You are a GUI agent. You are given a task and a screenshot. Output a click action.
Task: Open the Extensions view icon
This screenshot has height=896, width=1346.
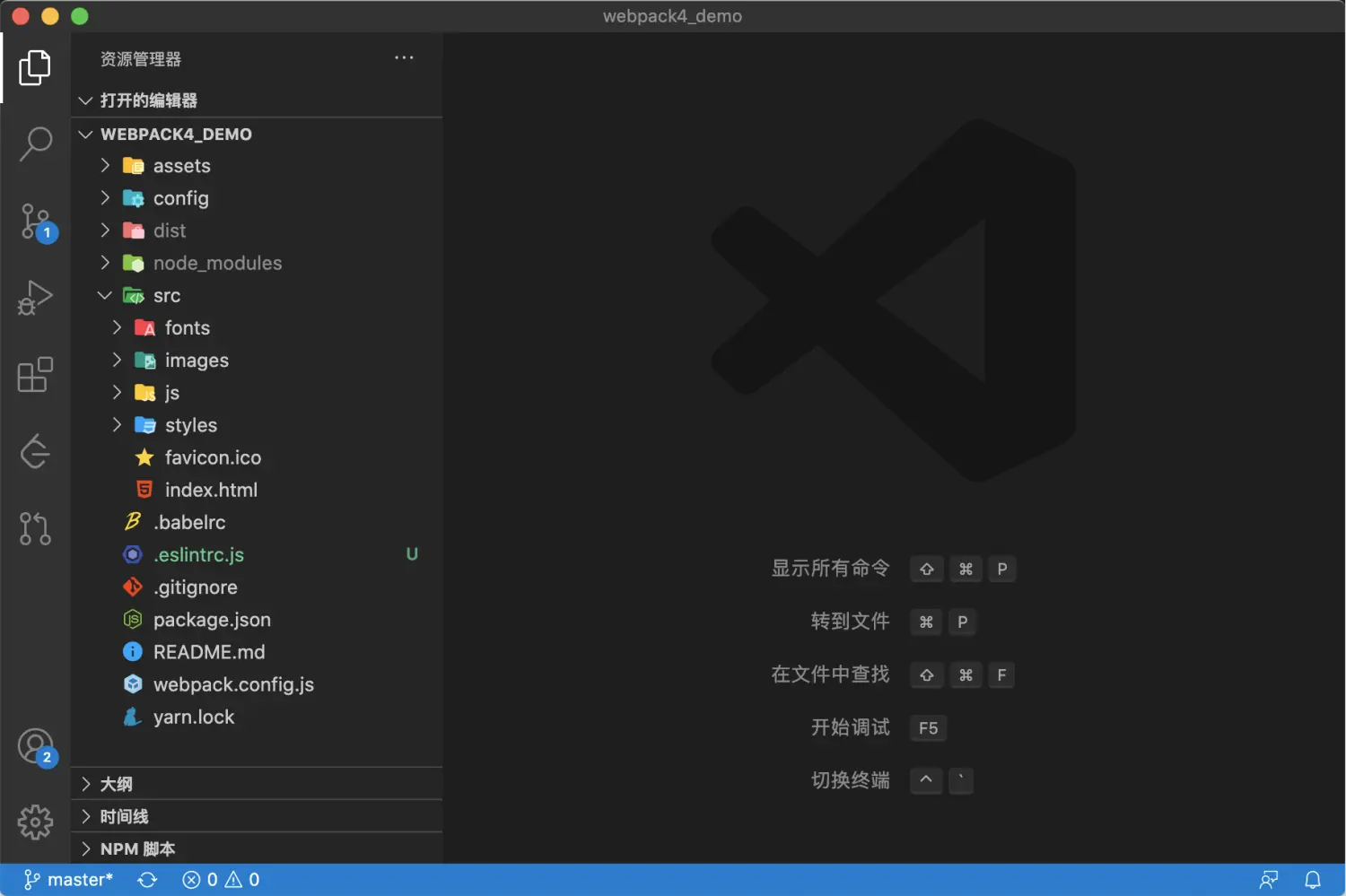point(35,375)
